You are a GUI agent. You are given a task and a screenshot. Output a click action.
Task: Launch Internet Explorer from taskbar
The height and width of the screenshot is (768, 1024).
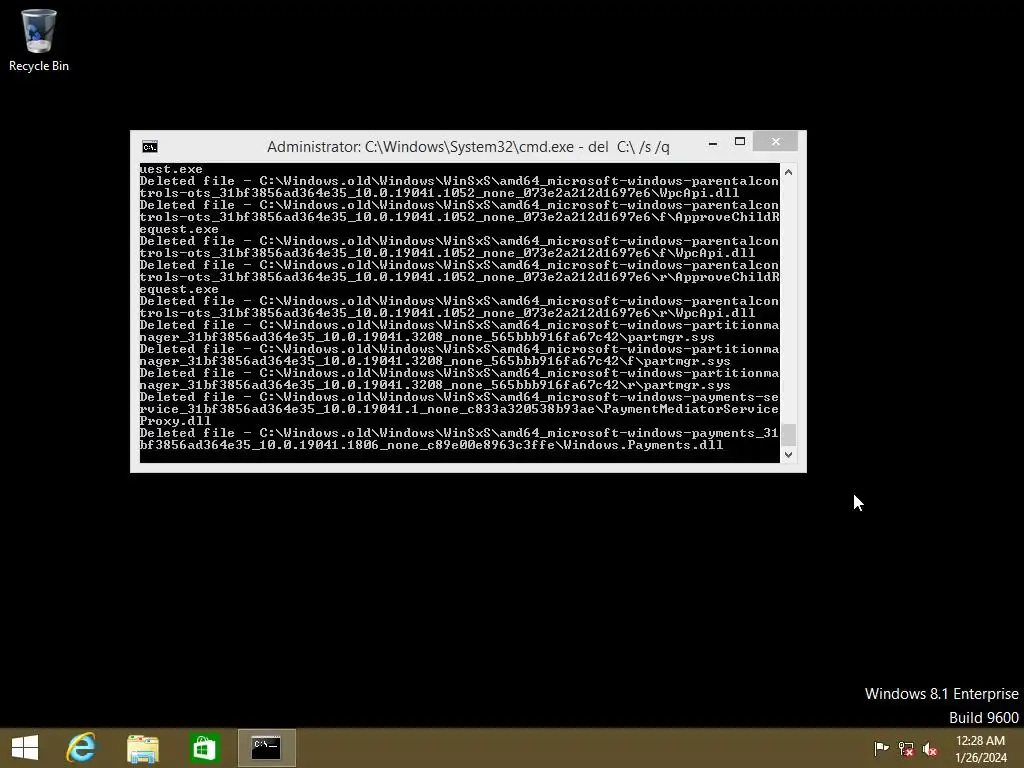81,748
